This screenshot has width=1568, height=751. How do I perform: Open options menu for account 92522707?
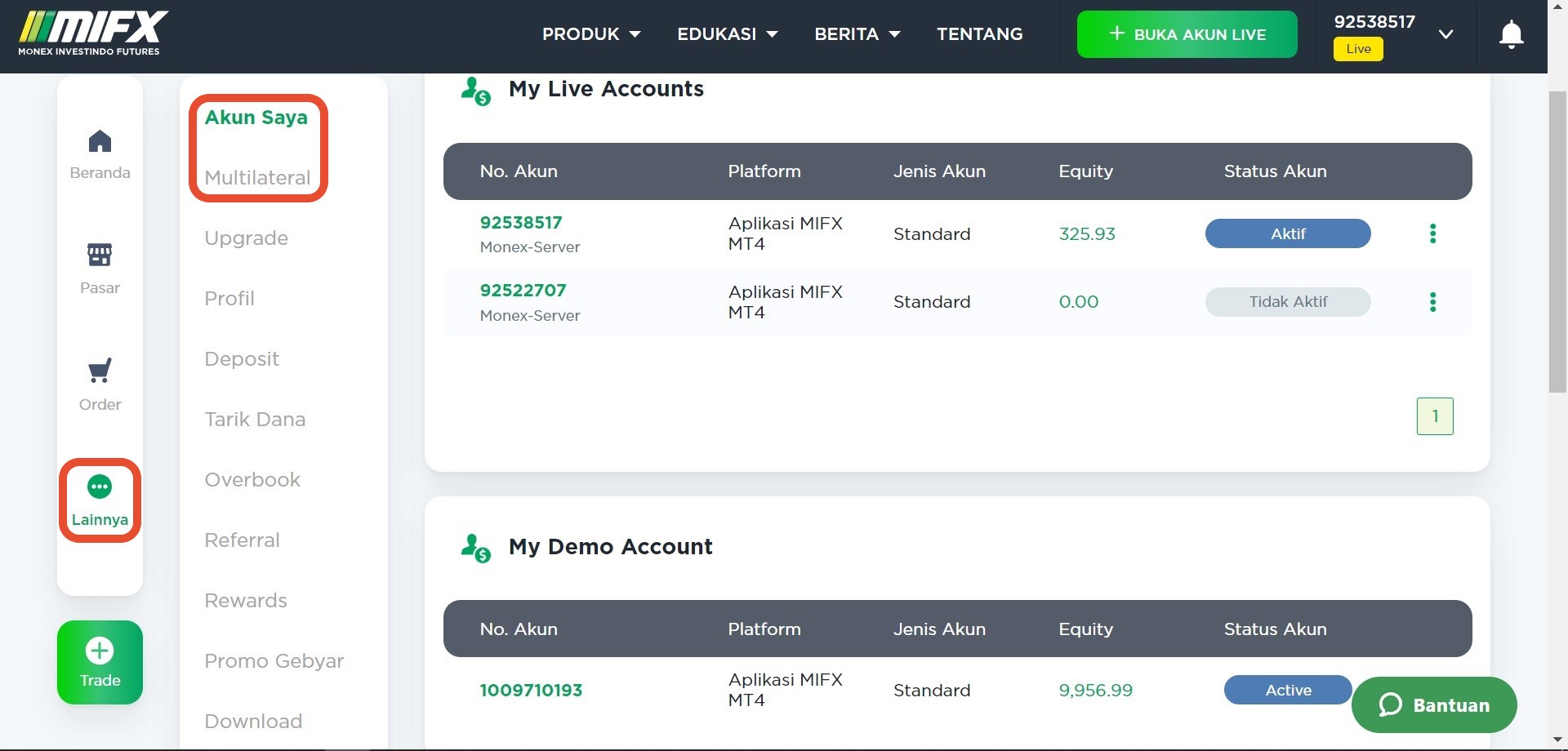tap(1432, 302)
